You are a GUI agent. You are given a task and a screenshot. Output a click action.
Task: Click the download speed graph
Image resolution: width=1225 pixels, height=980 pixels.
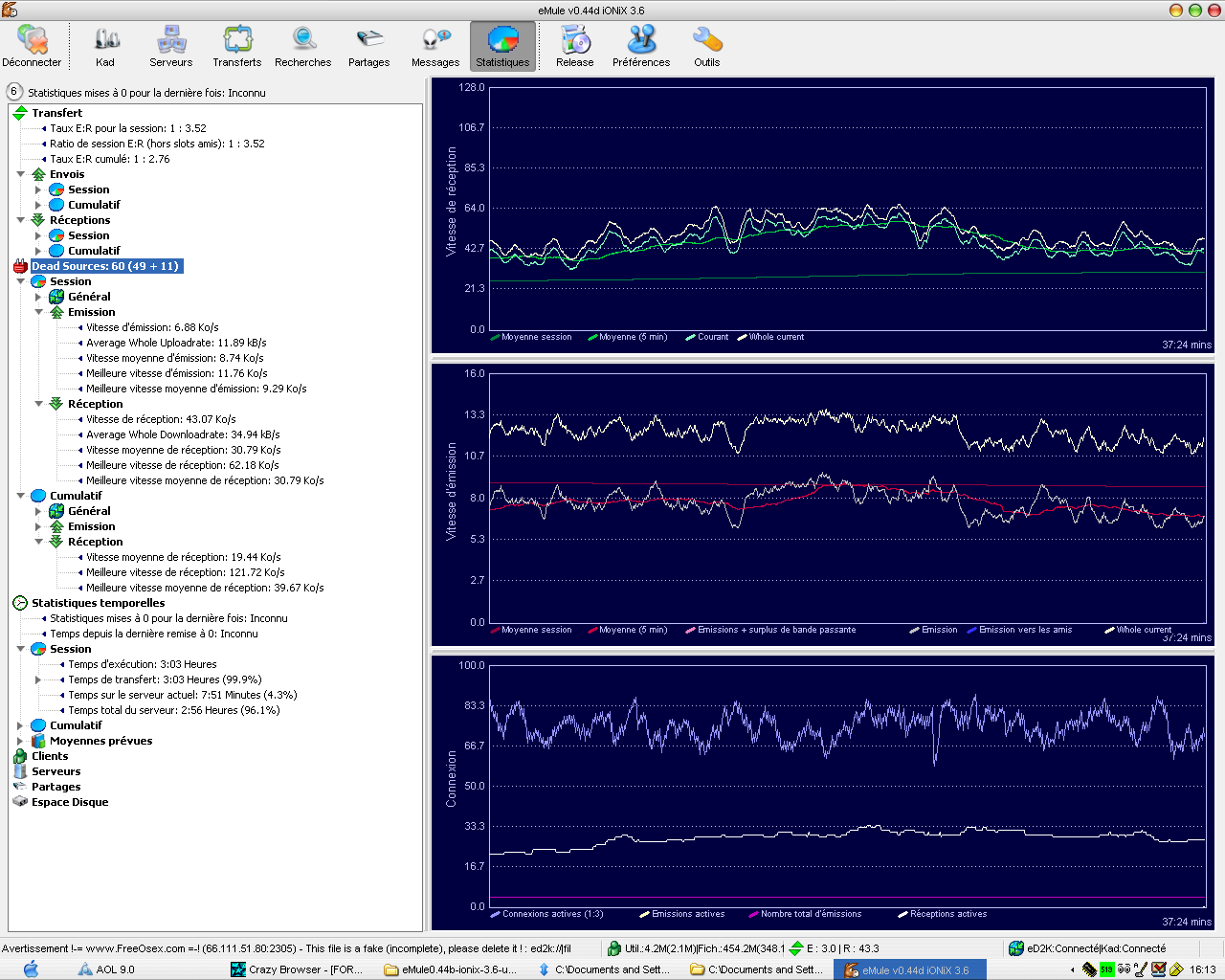click(823, 215)
